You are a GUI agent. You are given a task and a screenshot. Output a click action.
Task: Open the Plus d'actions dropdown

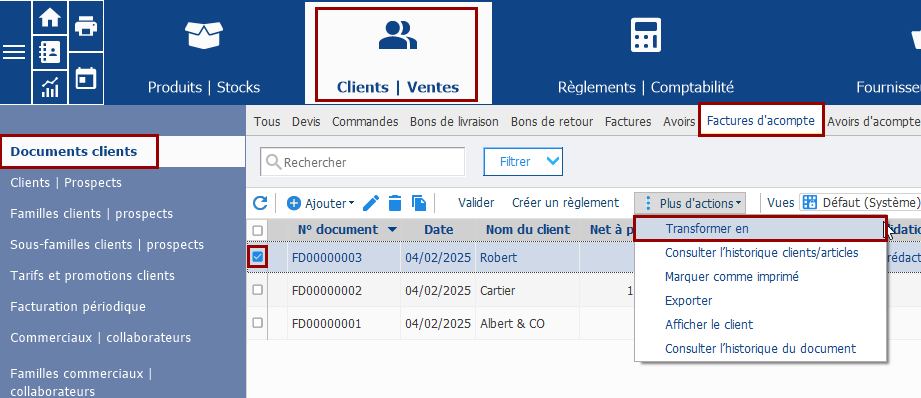tap(690, 203)
